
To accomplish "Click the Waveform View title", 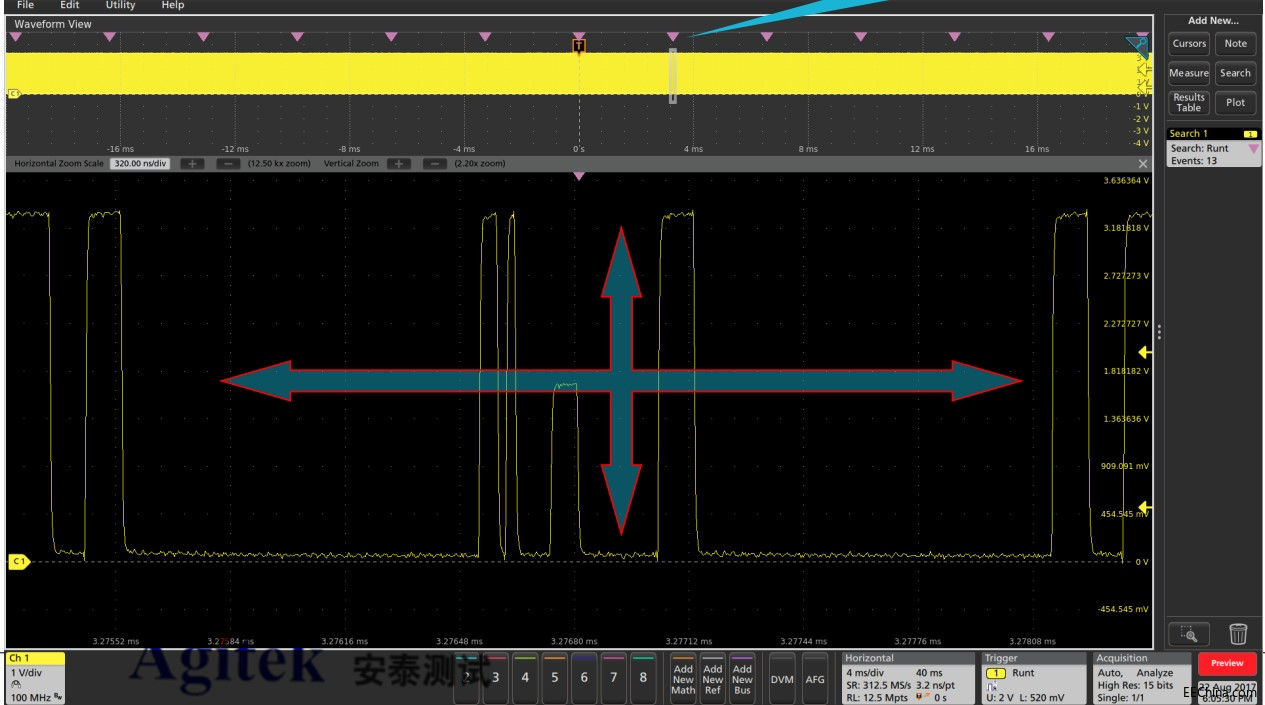I will coord(53,24).
